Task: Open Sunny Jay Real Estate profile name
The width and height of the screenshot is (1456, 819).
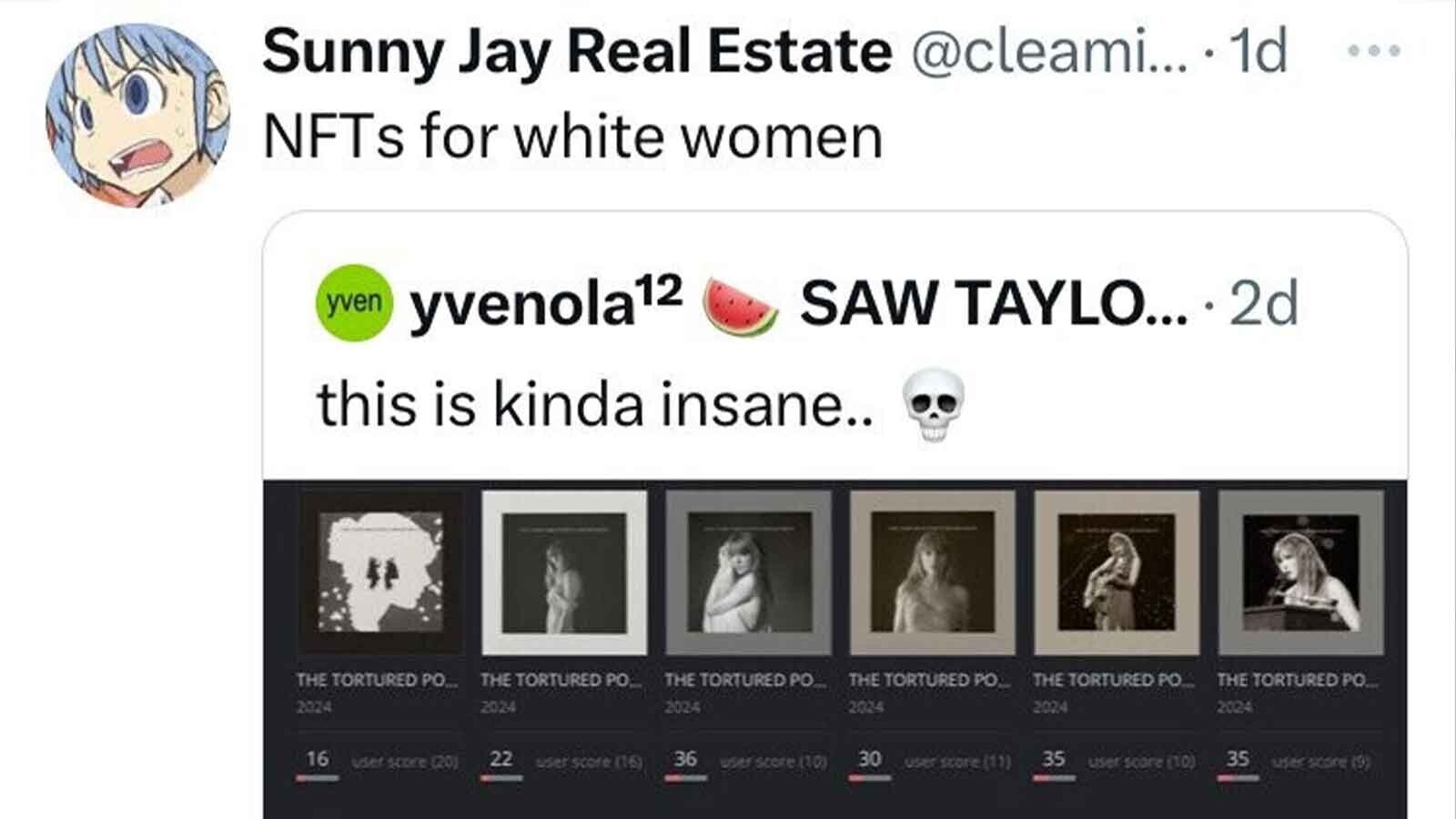Action: tap(577, 51)
